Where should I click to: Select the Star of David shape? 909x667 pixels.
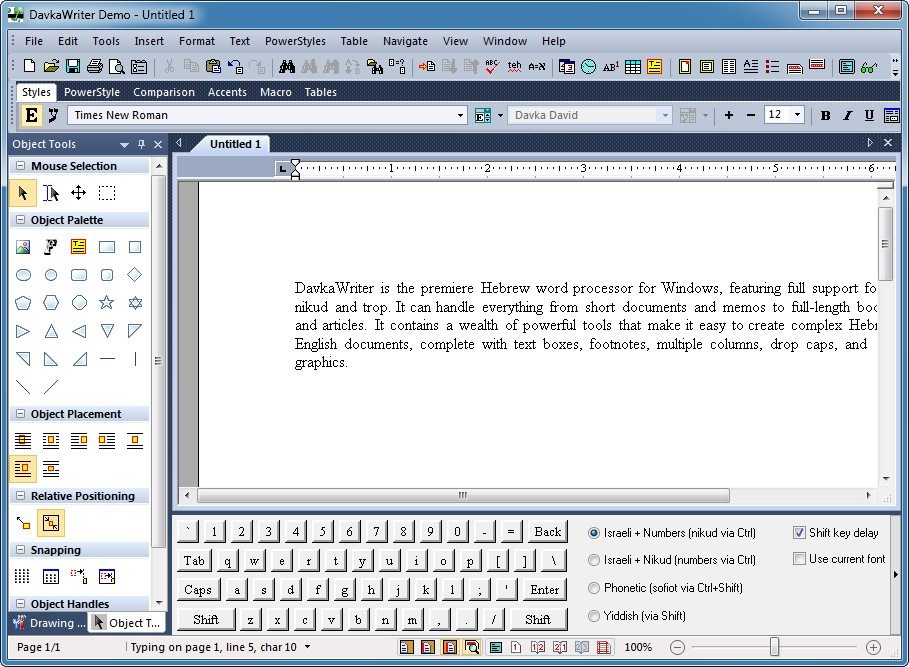[x=135, y=303]
